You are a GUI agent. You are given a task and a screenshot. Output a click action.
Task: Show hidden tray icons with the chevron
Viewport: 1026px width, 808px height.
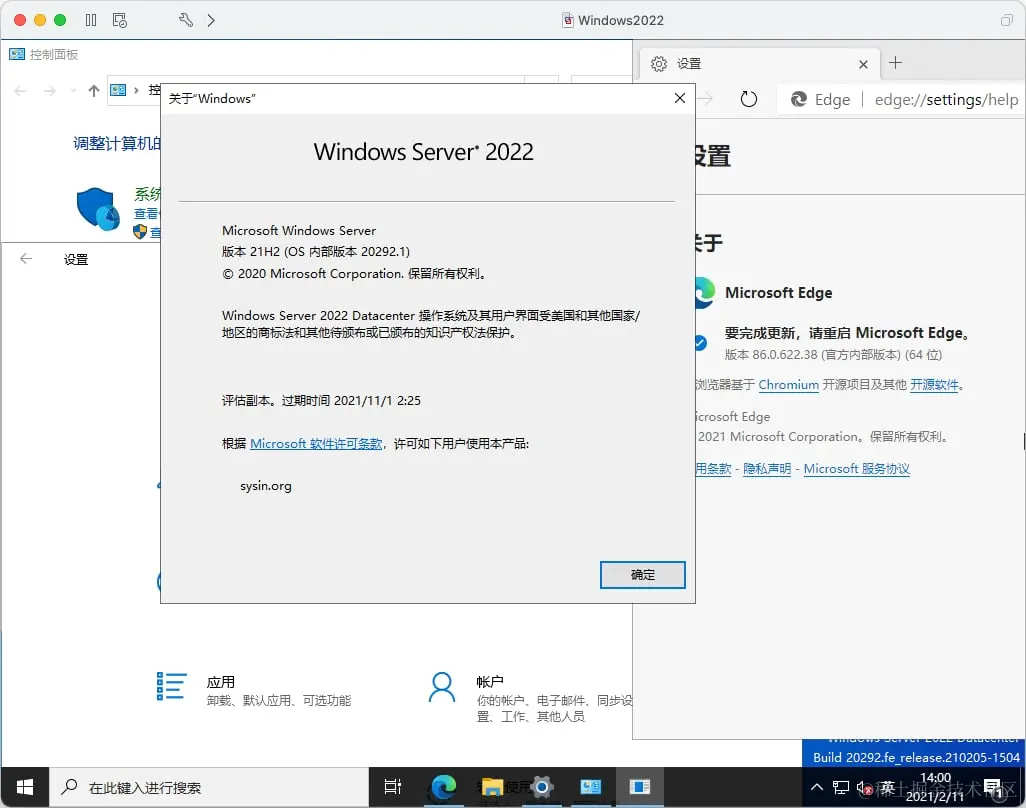tap(817, 787)
